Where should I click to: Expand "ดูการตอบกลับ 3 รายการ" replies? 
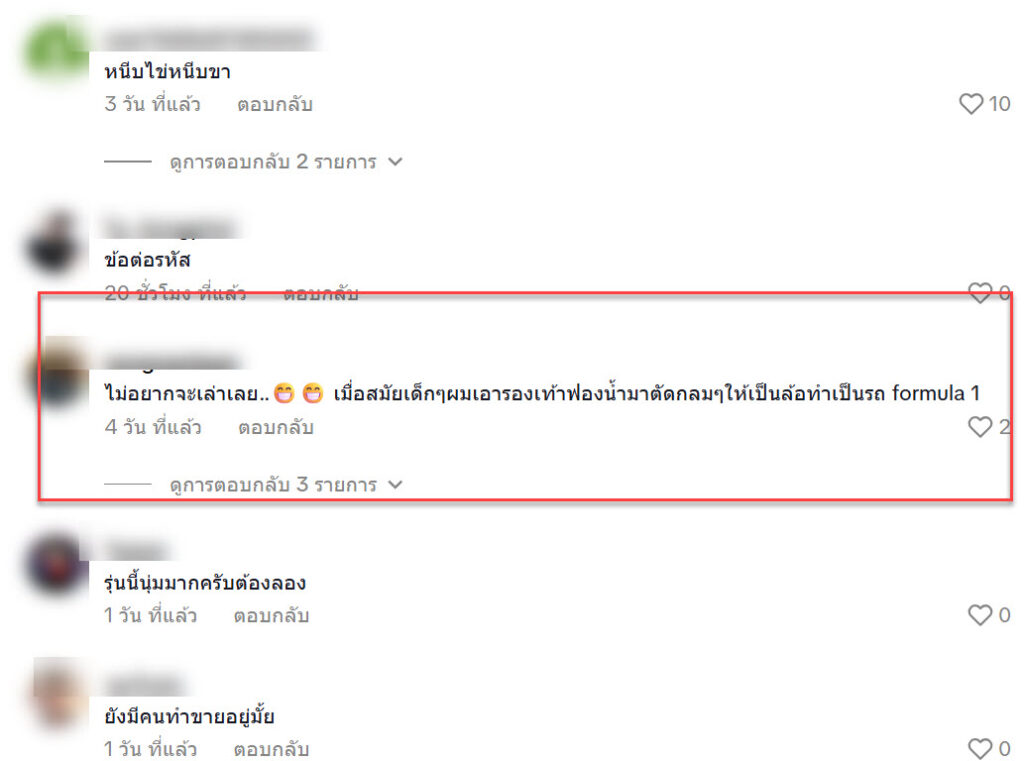[x=273, y=485]
